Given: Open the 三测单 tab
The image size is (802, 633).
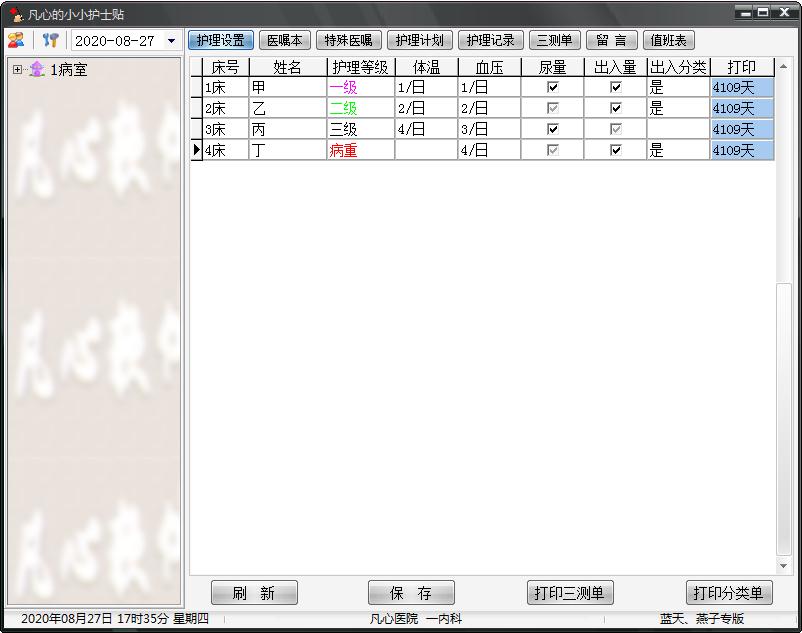Looking at the screenshot, I should 554,40.
